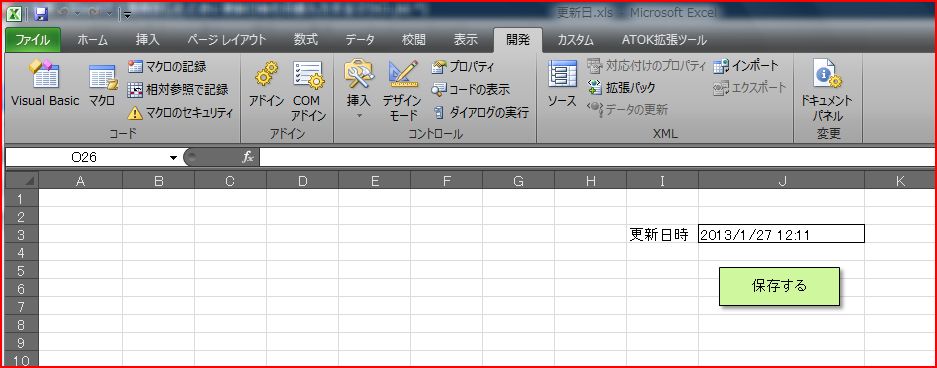Open プロパティ in Controls group
The width and height of the screenshot is (937, 368).
(x=463, y=67)
